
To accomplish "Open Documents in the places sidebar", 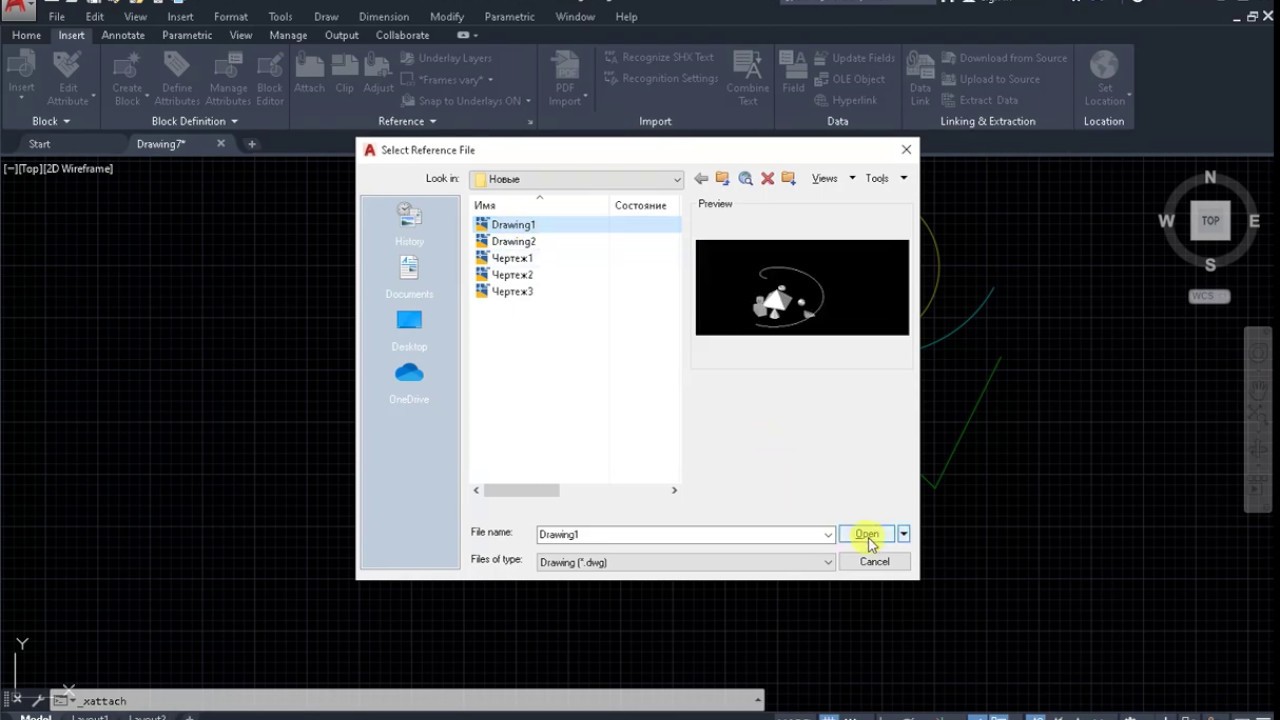I will 409,277.
